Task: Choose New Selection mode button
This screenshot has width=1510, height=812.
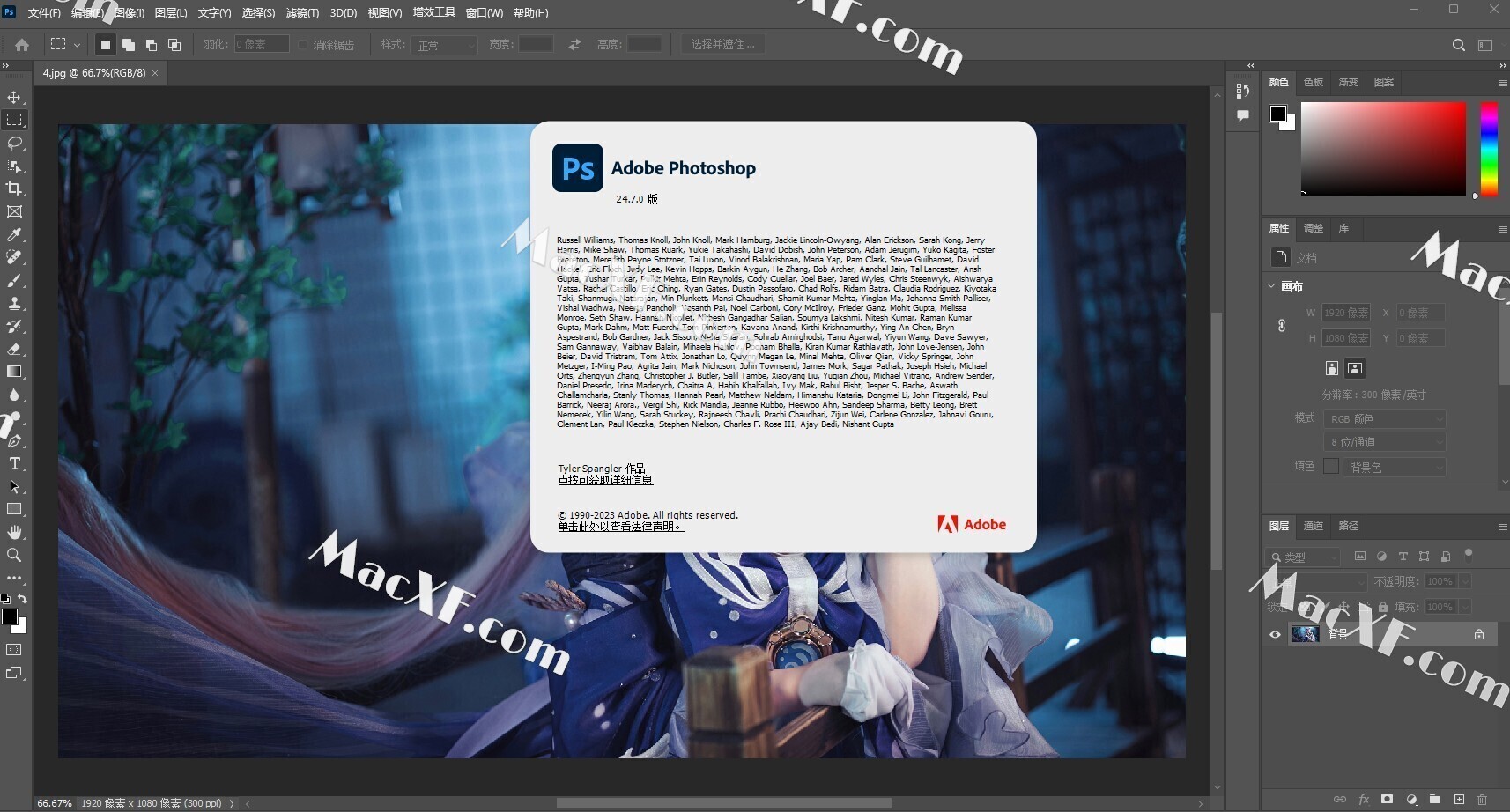Action: [x=106, y=45]
